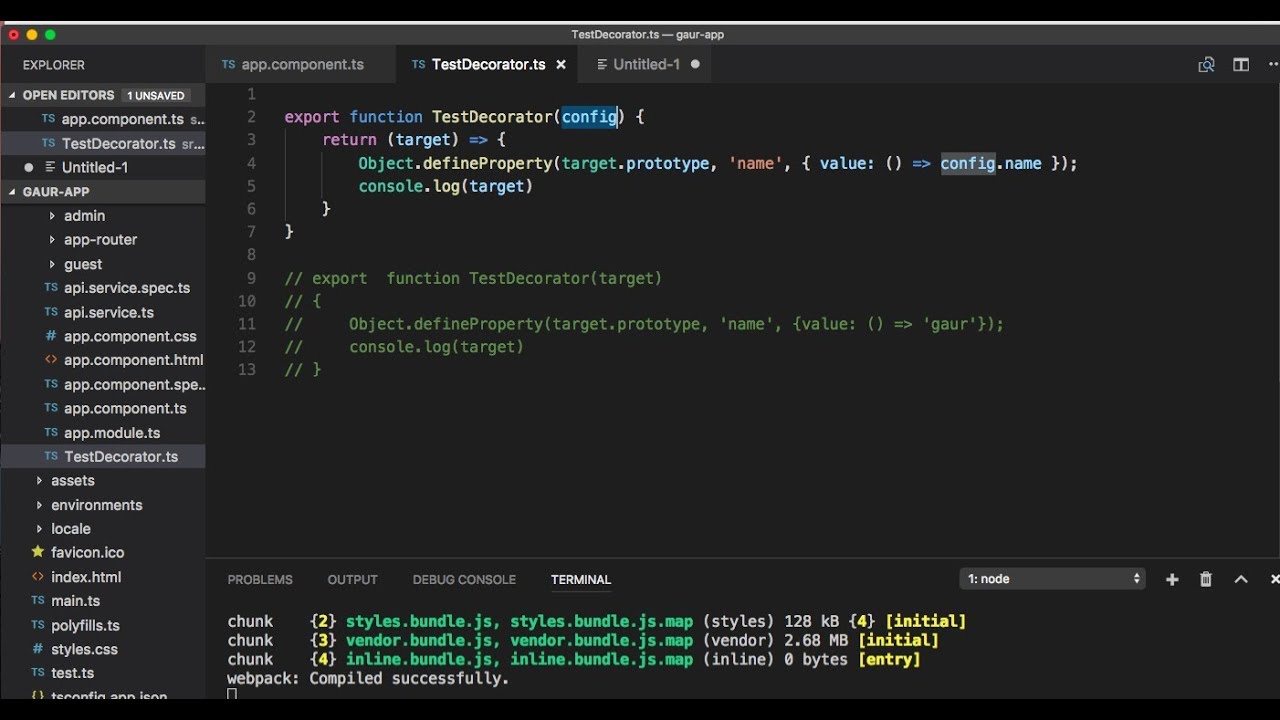Expand the locale folder
1280x720 pixels.
tap(39, 529)
